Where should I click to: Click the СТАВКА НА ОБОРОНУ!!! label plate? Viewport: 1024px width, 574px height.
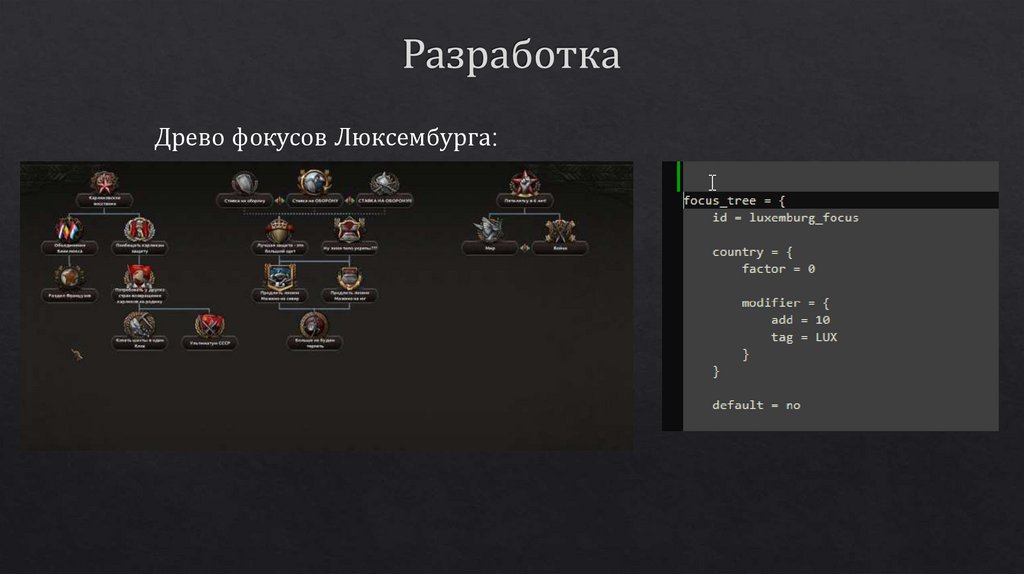point(384,200)
